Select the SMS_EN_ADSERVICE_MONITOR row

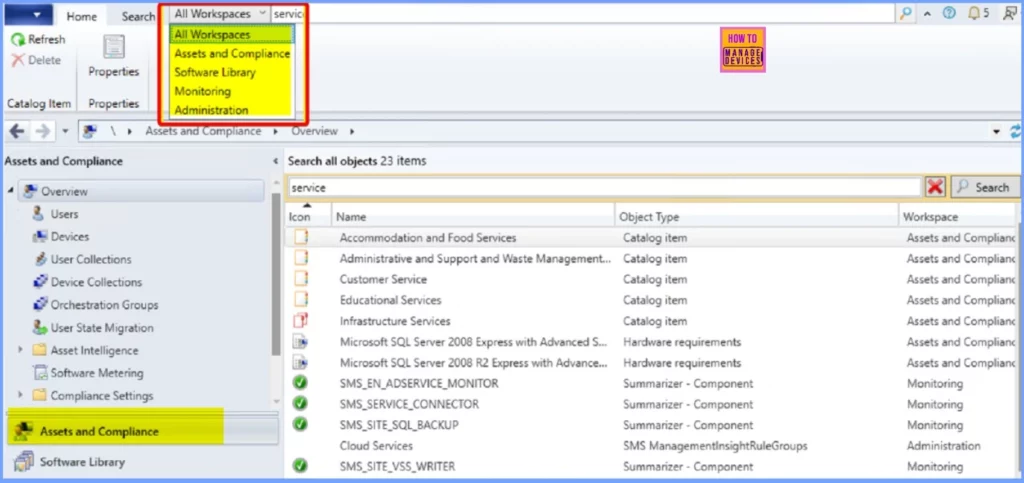pyautogui.click(x=651, y=383)
